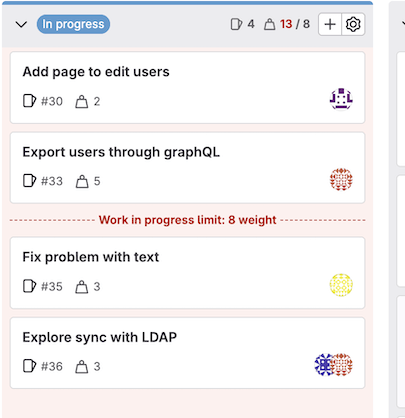This screenshot has height=418, width=405.
Task: Open list settings gear icon
Action: pos(353,24)
